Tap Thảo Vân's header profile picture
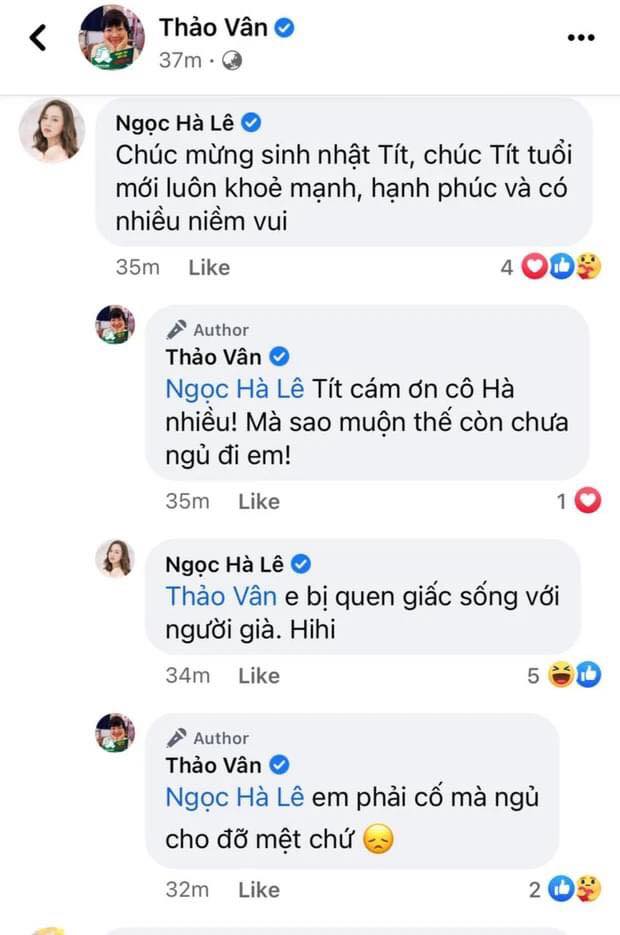This screenshot has height=935, width=620. click(112, 38)
